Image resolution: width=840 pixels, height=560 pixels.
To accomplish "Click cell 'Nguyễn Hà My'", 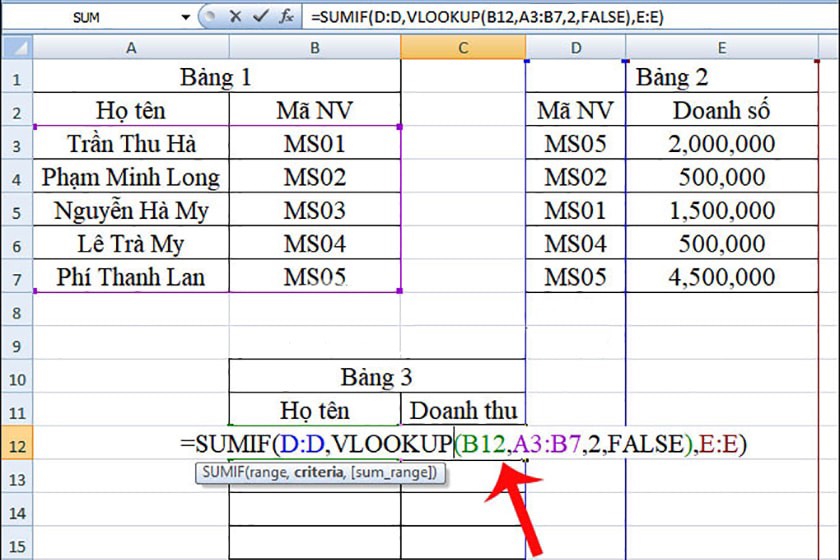I will click(x=131, y=210).
